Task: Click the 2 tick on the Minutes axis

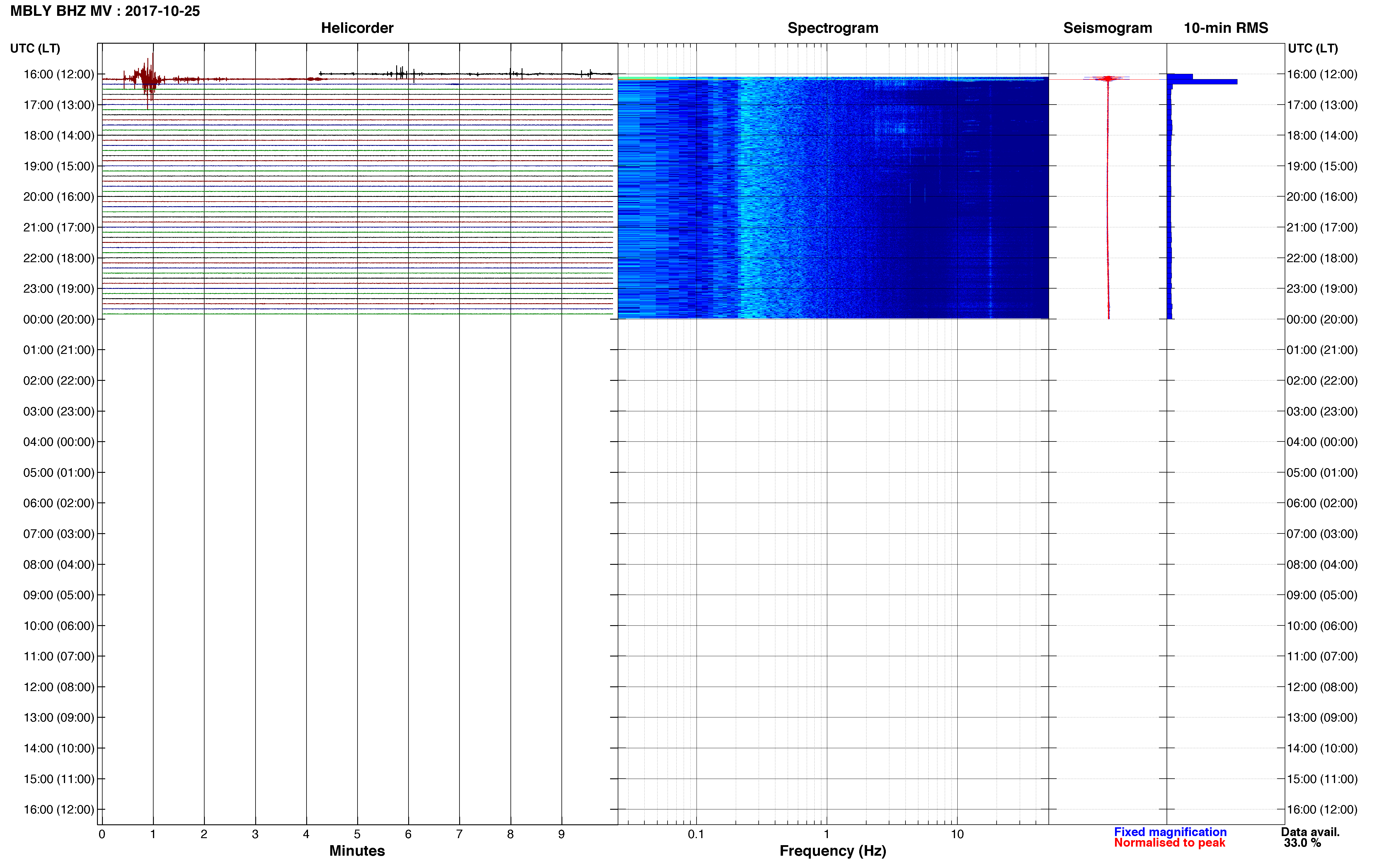Action: tap(204, 835)
